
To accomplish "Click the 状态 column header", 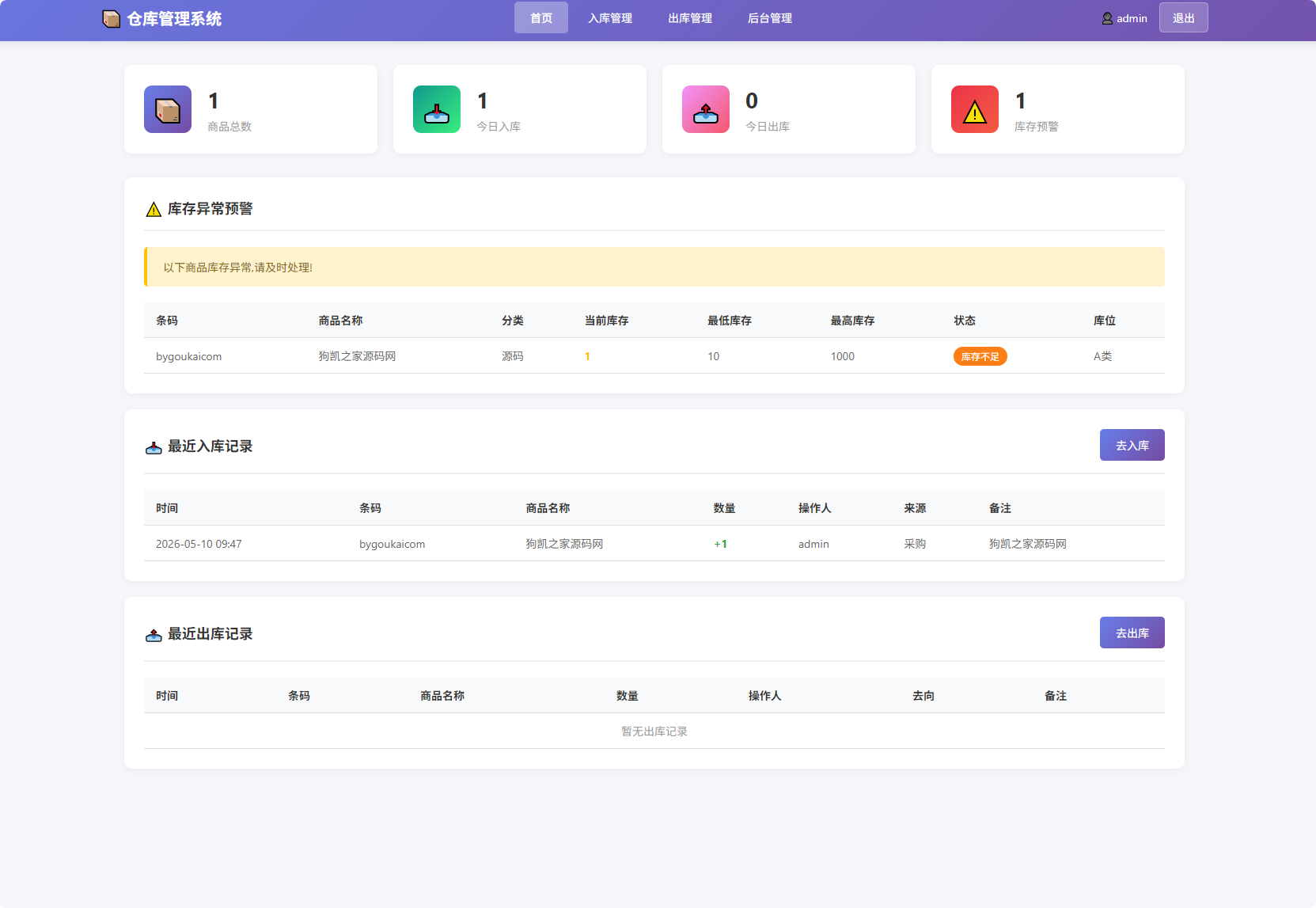I will (965, 321).
